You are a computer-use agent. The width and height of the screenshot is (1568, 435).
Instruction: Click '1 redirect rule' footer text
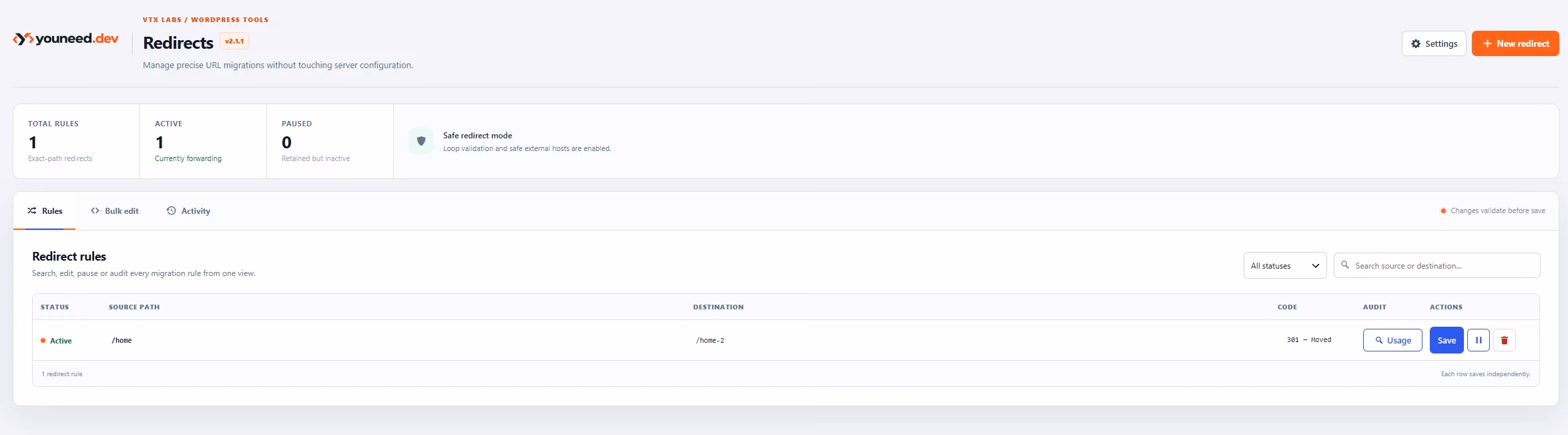pos(62,374)
